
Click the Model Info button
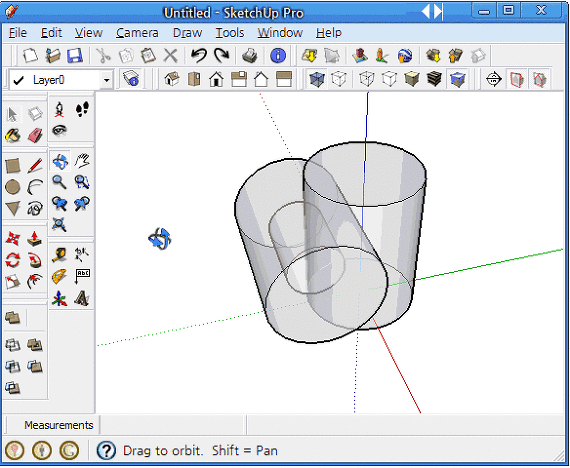[x=278, y=56]
